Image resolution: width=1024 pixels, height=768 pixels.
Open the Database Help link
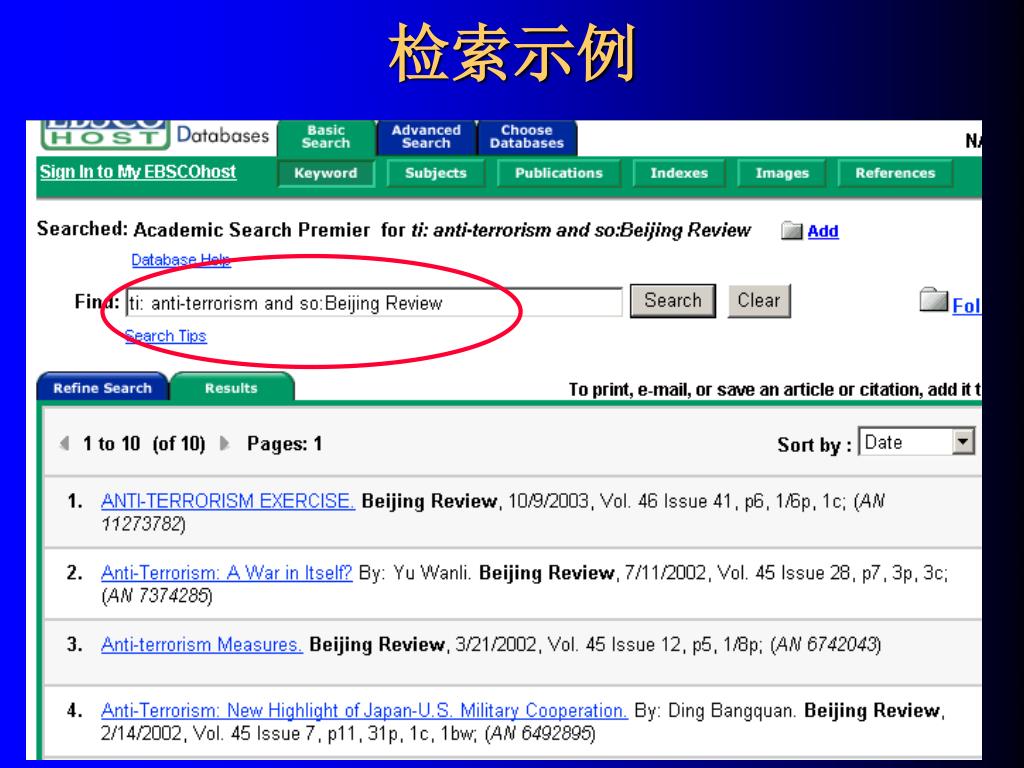point(181,260)
